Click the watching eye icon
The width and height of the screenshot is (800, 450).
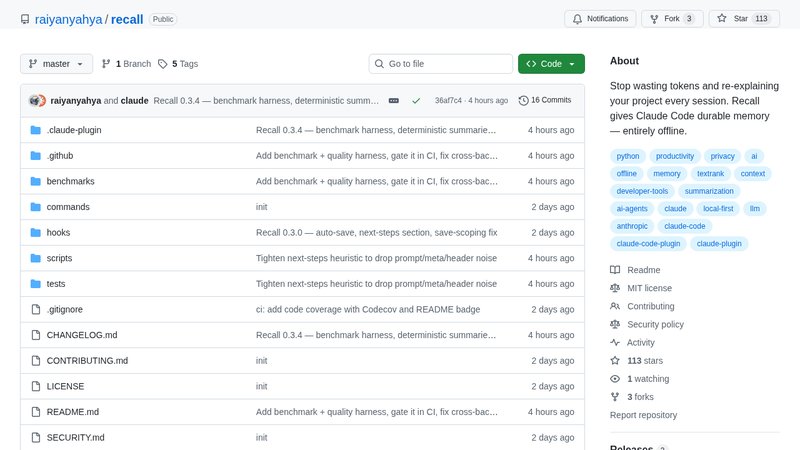click(x=615, y=379)
